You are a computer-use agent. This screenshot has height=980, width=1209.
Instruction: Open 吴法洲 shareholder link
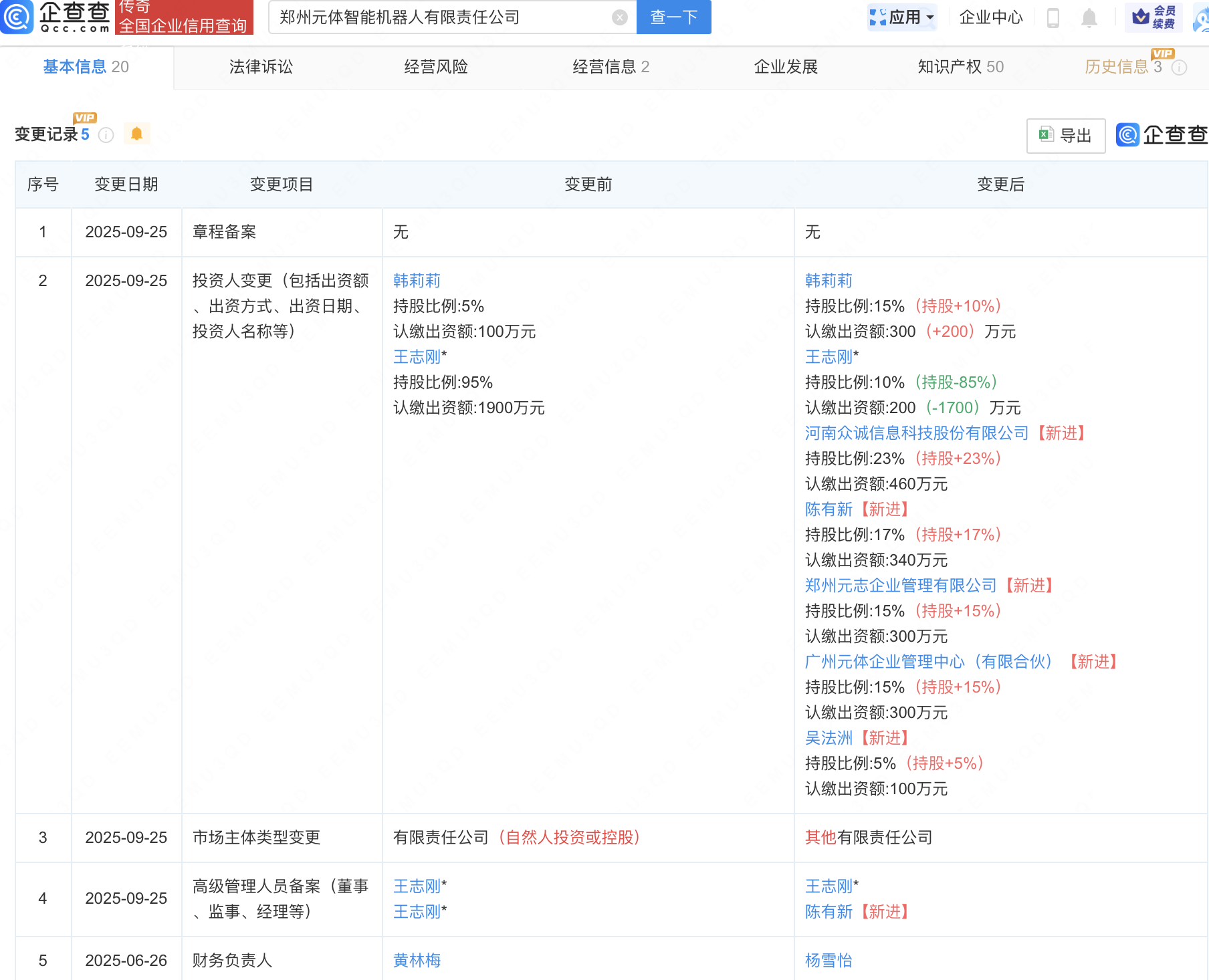tap(829, 738)
